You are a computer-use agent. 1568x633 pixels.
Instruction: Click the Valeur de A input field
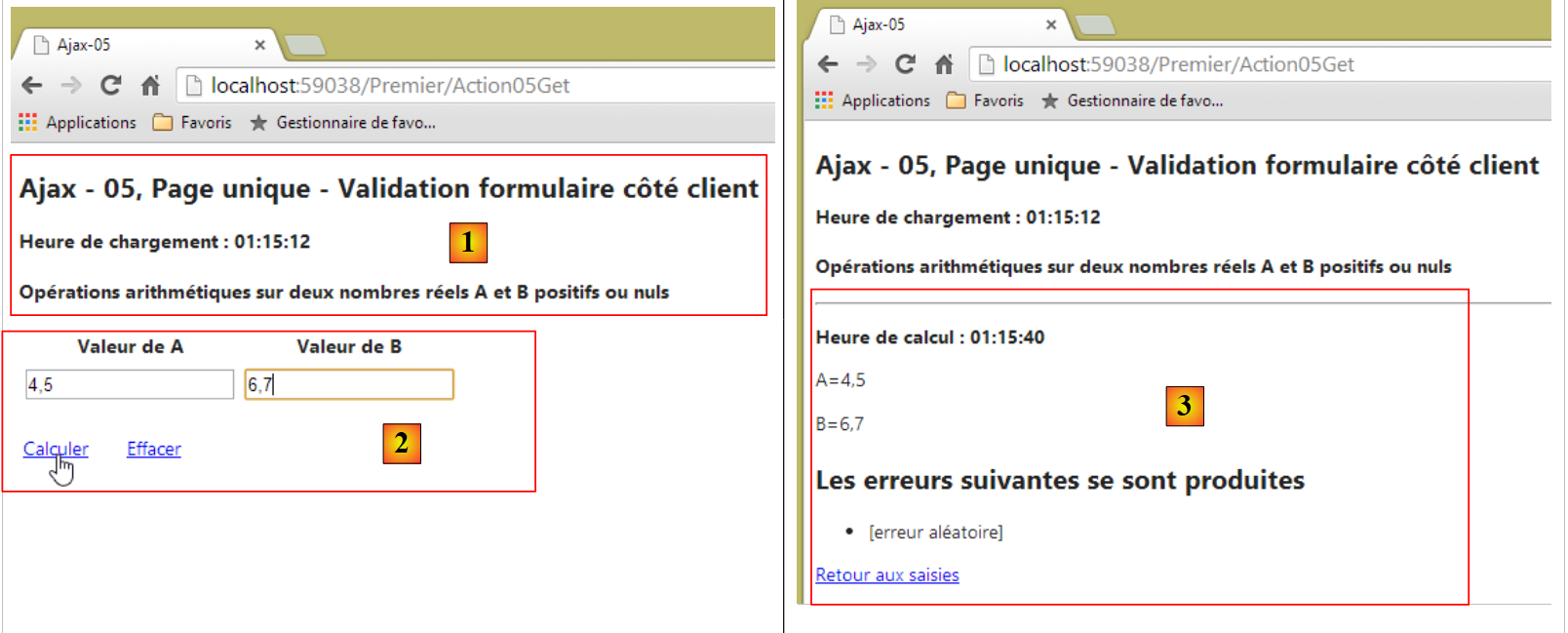click(130, 384)
